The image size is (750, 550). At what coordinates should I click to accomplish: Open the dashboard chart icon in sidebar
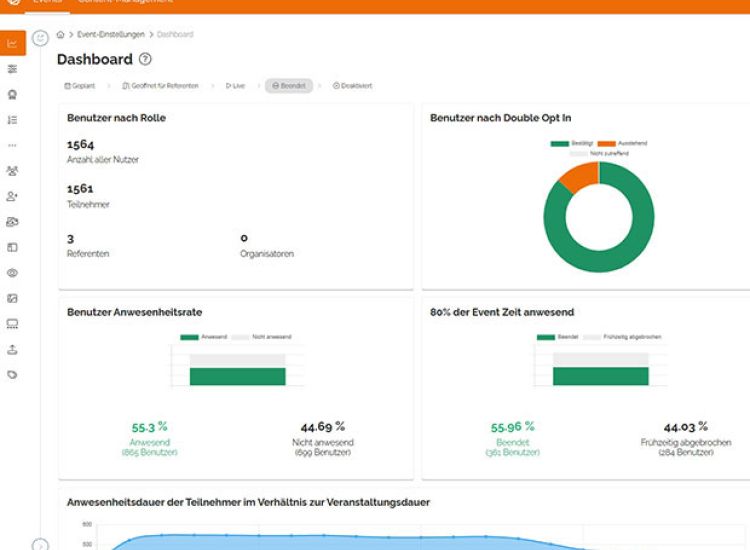tap(12, 44)
